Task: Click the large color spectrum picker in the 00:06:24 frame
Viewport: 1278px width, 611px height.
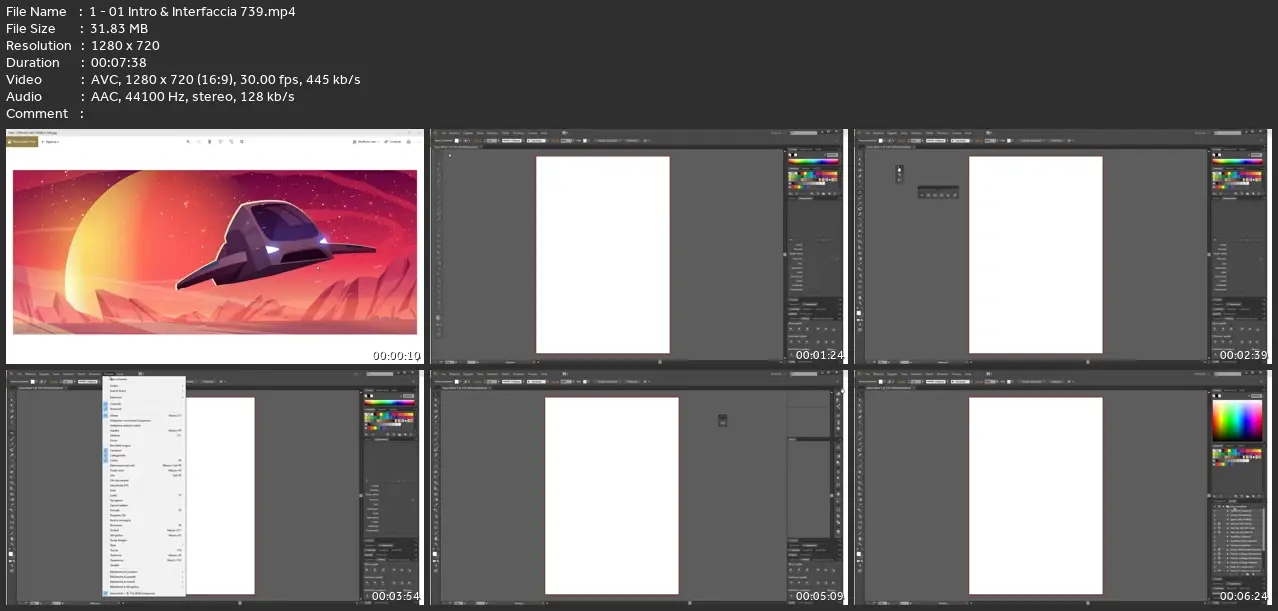Action: pyautogui.click(x=1237, y=420)
